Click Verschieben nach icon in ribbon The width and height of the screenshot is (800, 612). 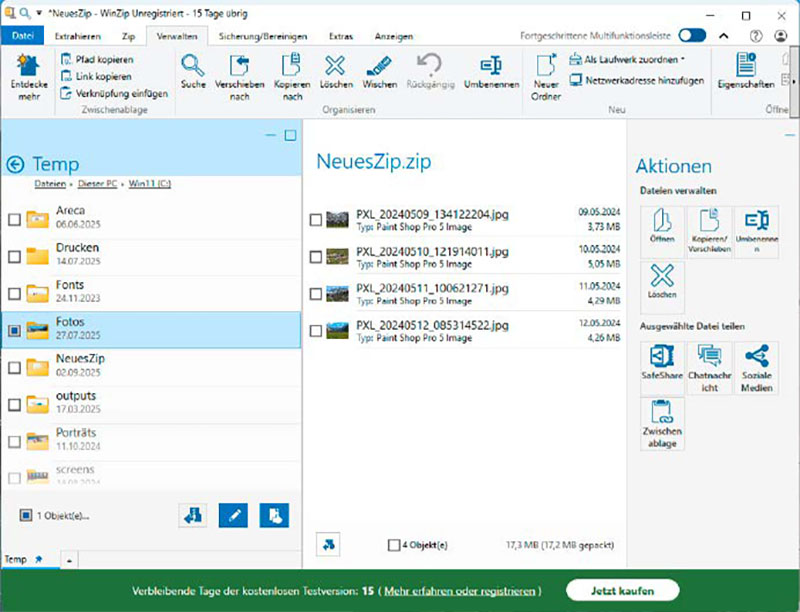[x=239, y=67]
